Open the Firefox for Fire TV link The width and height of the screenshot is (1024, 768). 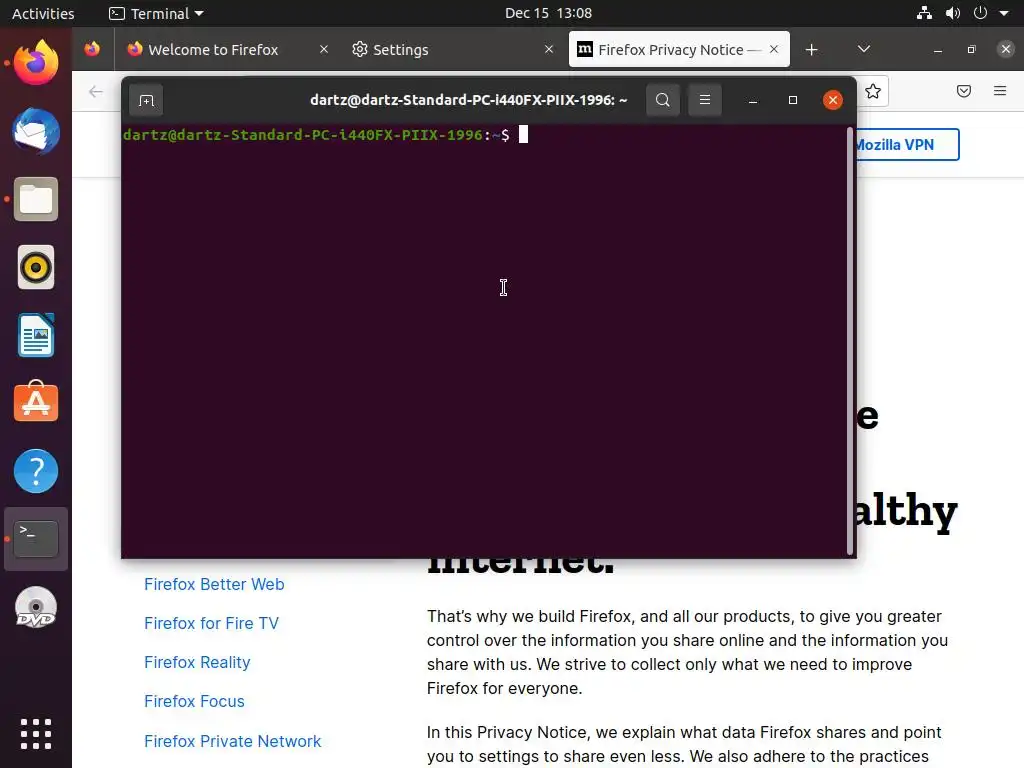pyautogui.click(x=212, y=624)
